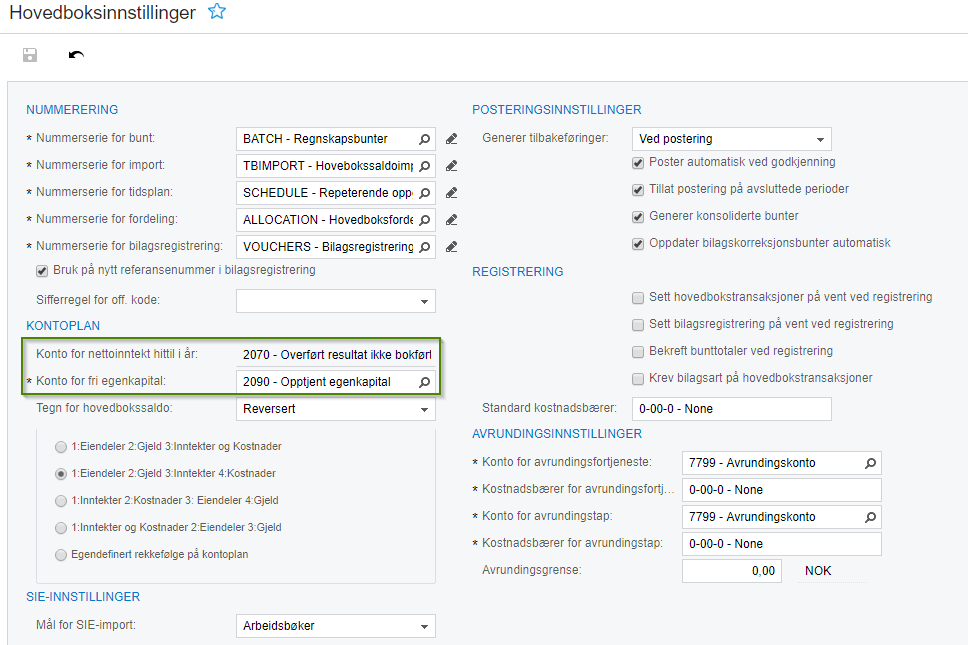Edit the TBIMPORT number series with the pencil
This screenshot has height=645, width=968.
click(x=451, y=166)
